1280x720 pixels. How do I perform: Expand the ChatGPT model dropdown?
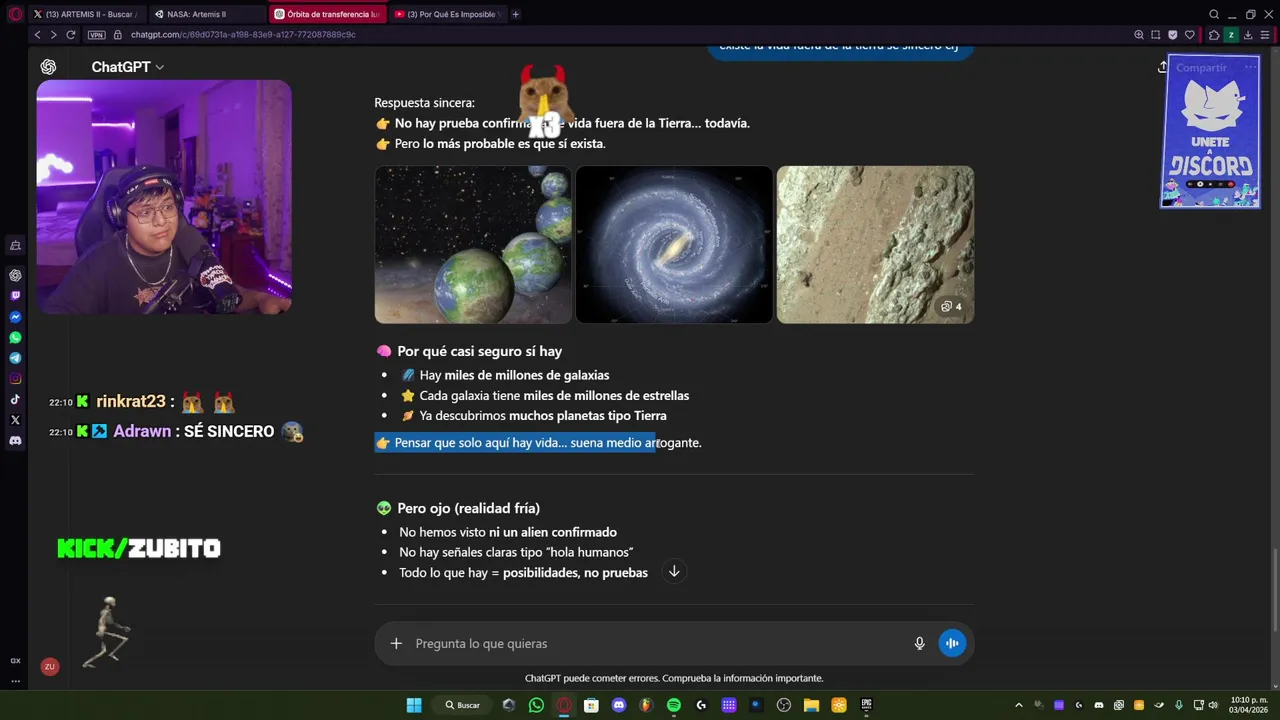coord(127,67)
